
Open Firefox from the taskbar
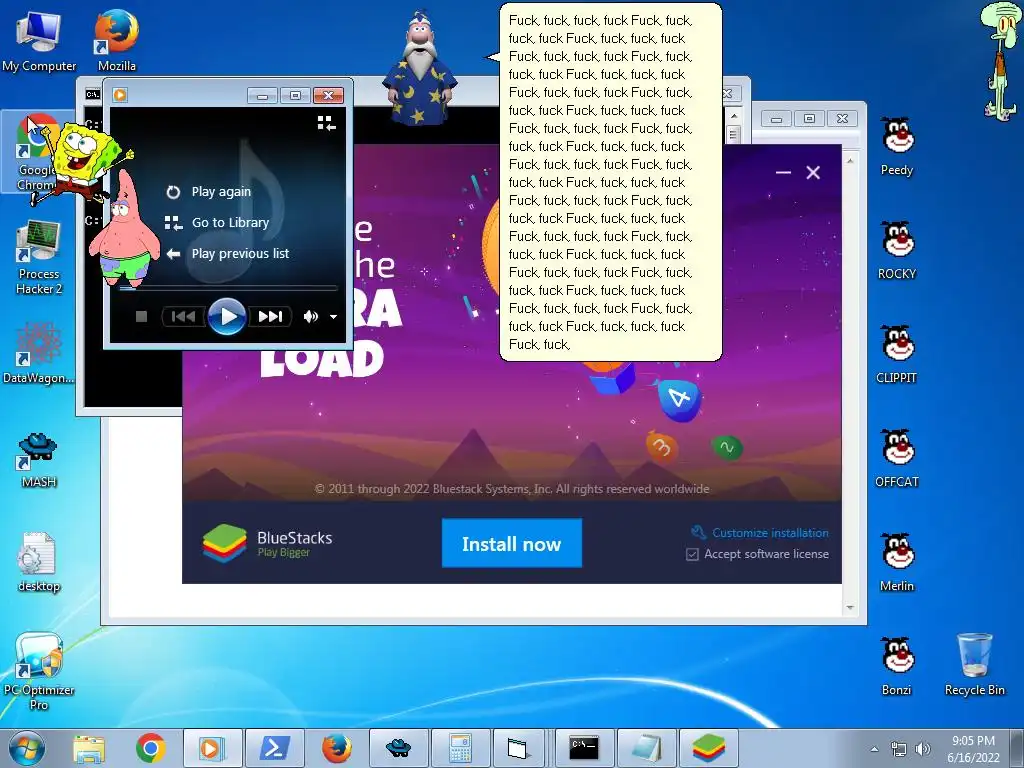336,748
